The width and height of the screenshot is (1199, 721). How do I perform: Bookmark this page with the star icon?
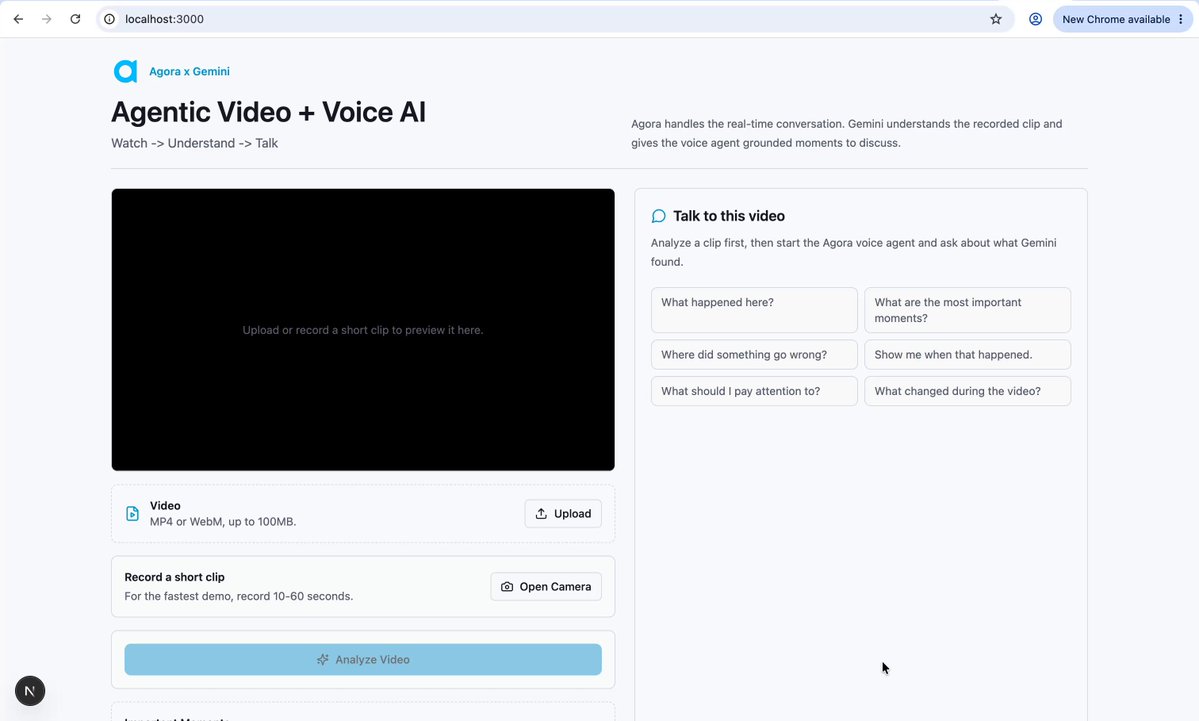[996, 19]
